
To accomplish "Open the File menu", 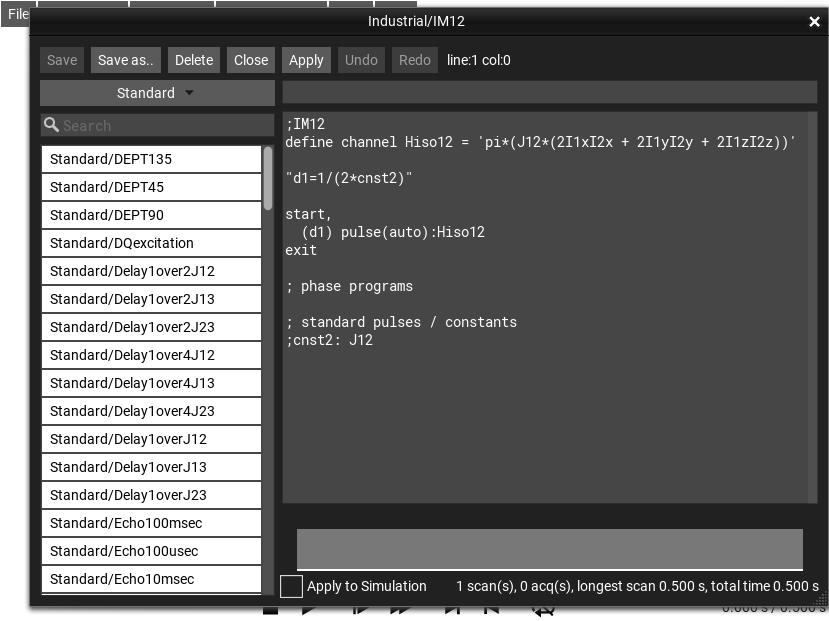I will [17, 14].
